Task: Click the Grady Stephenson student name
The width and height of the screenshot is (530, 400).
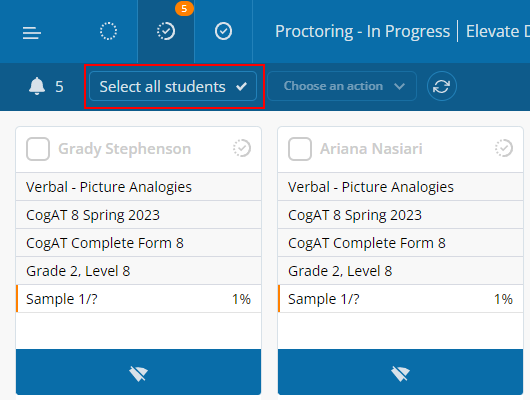Action: (125, 149)
